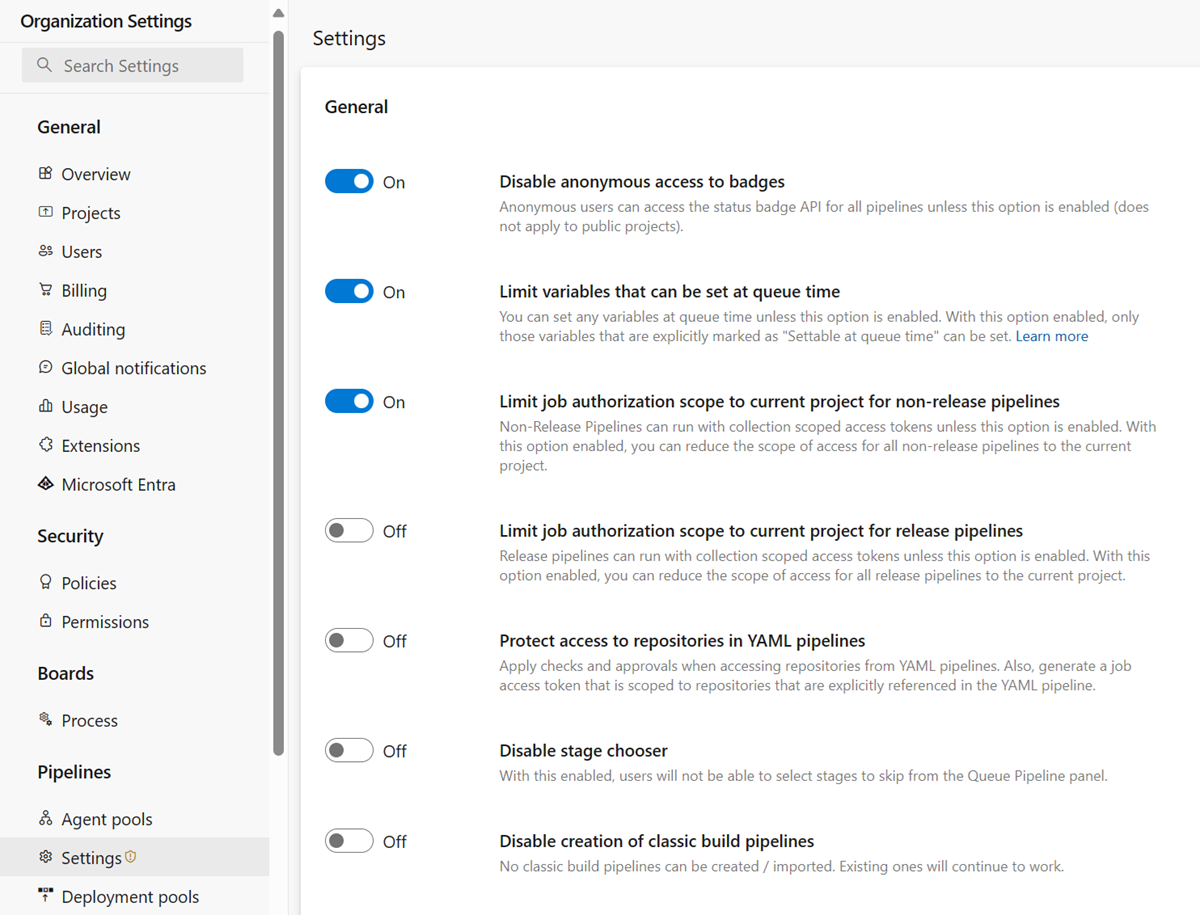The width and height of the screenshot is (1200, 915).
Task: Open the Global notifications icon
Action: 46,367
